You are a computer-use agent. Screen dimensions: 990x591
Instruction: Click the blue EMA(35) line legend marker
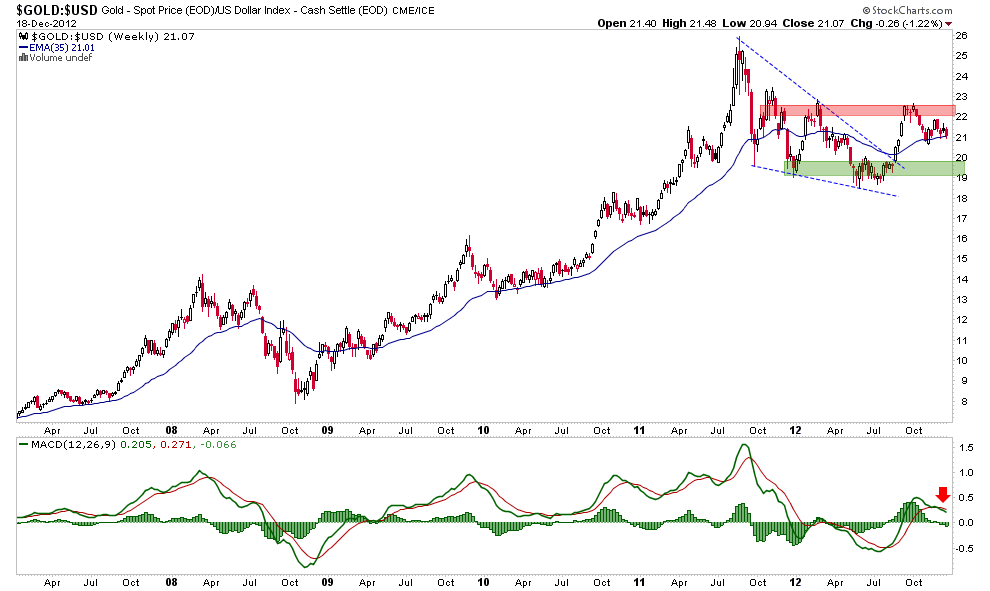[22, 47]
